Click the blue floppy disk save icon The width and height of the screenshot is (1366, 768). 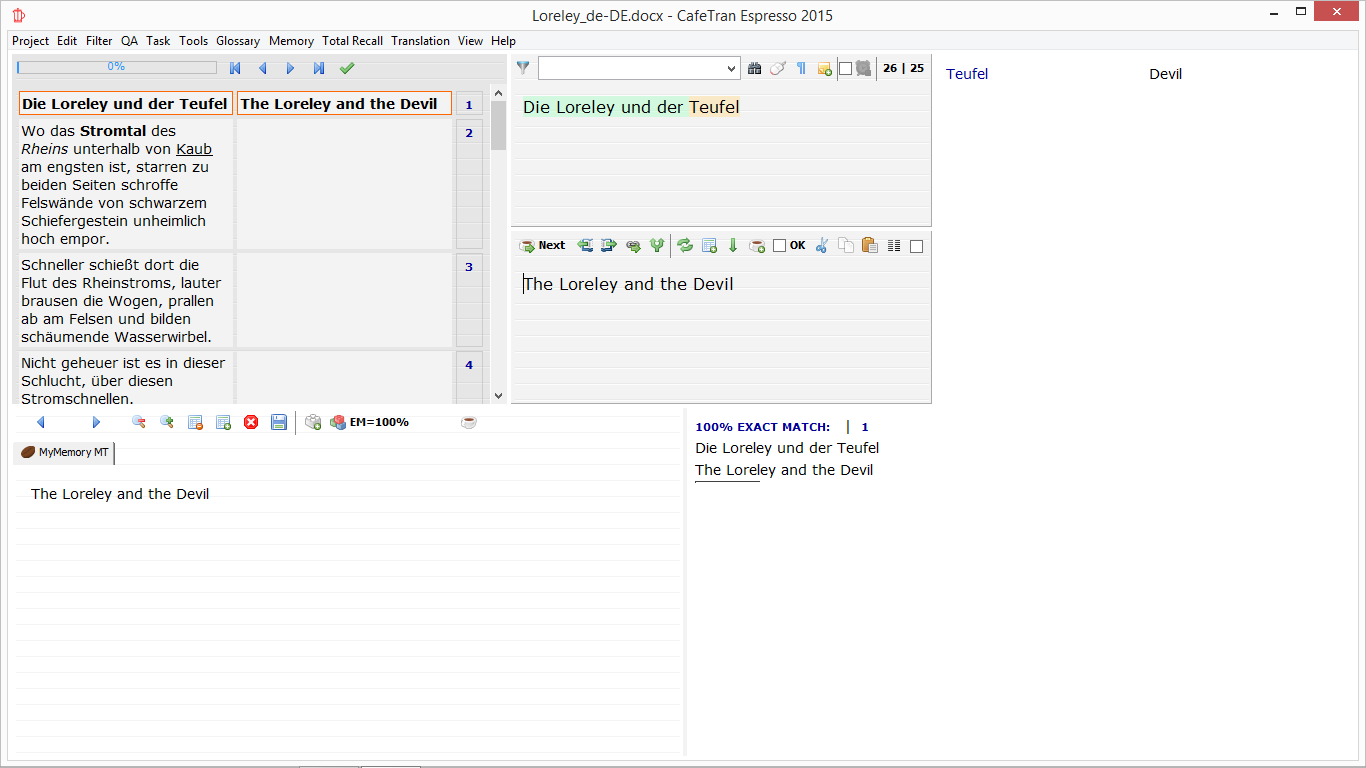pyautogui.click(x=279, y=422)
